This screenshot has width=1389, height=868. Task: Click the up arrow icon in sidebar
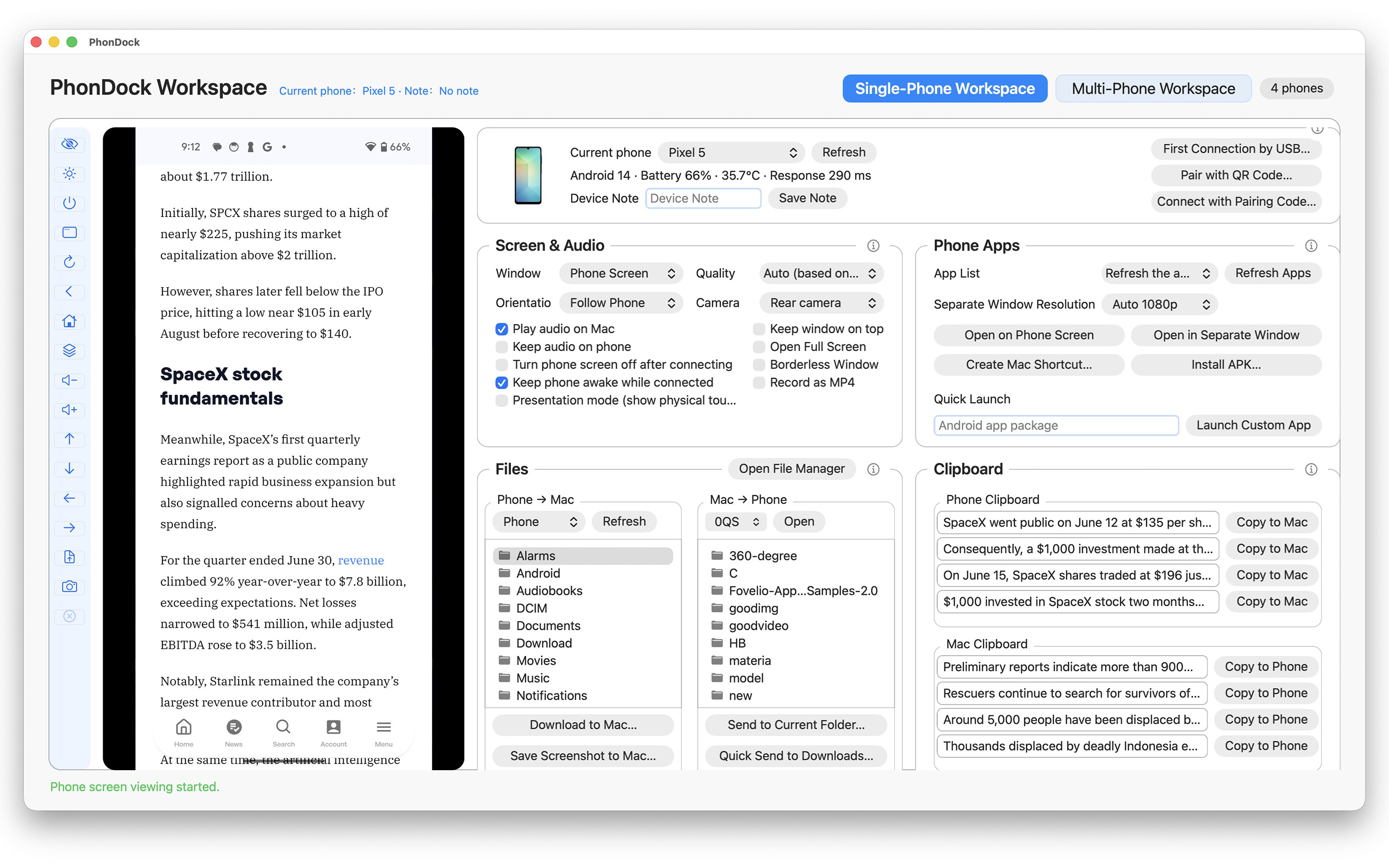[x=69, y=439]
